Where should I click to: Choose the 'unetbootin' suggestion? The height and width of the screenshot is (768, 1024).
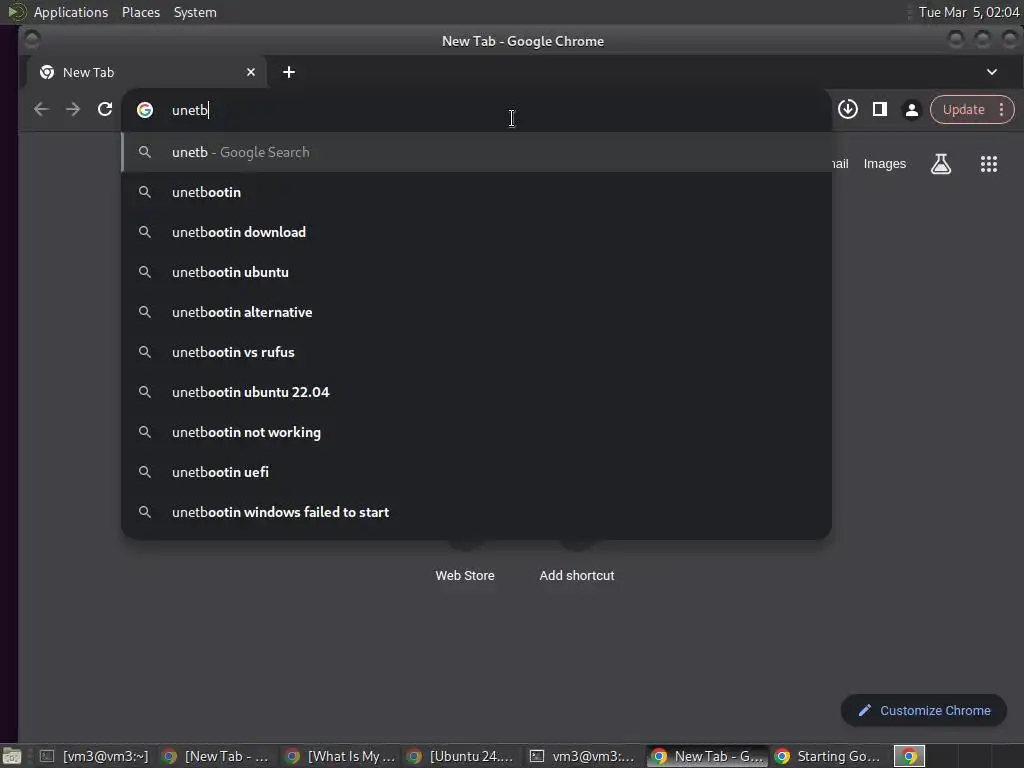pyautogui.click(x=477, y=192)
